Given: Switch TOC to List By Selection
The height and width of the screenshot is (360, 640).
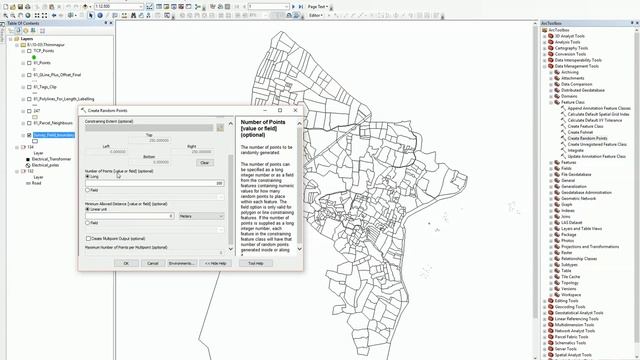Looking at the screenshot, I should 33,31.
